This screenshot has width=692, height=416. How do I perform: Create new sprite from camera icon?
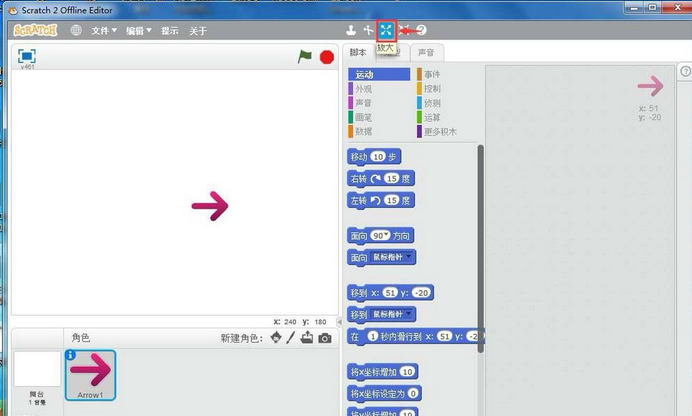(x=325, y=338)
